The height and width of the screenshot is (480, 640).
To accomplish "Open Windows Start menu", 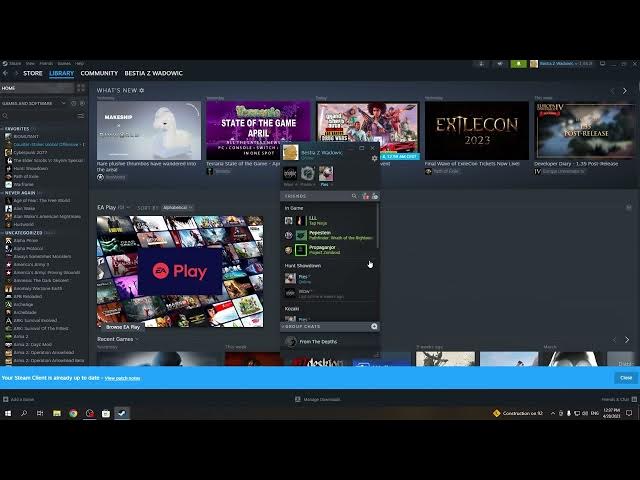I will point(8,413).
